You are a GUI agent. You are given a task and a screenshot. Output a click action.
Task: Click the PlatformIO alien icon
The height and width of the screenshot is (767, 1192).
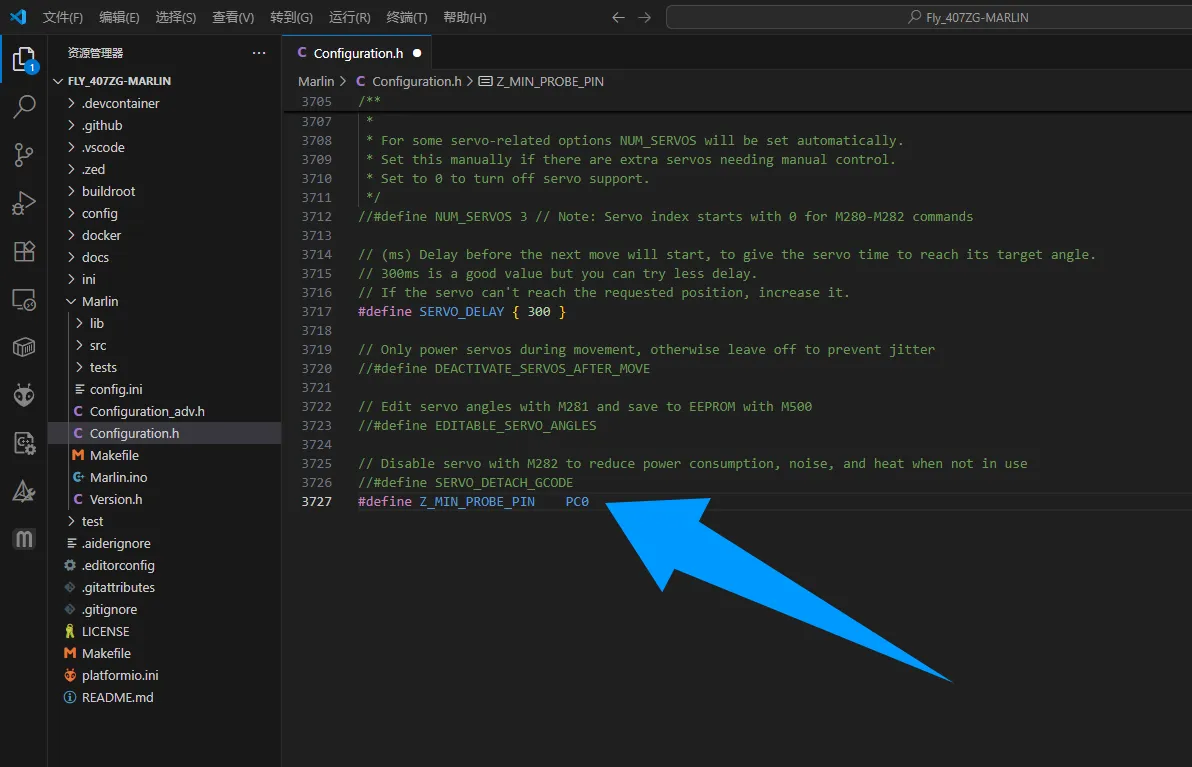pyautogui.click(x=24, y=395)
